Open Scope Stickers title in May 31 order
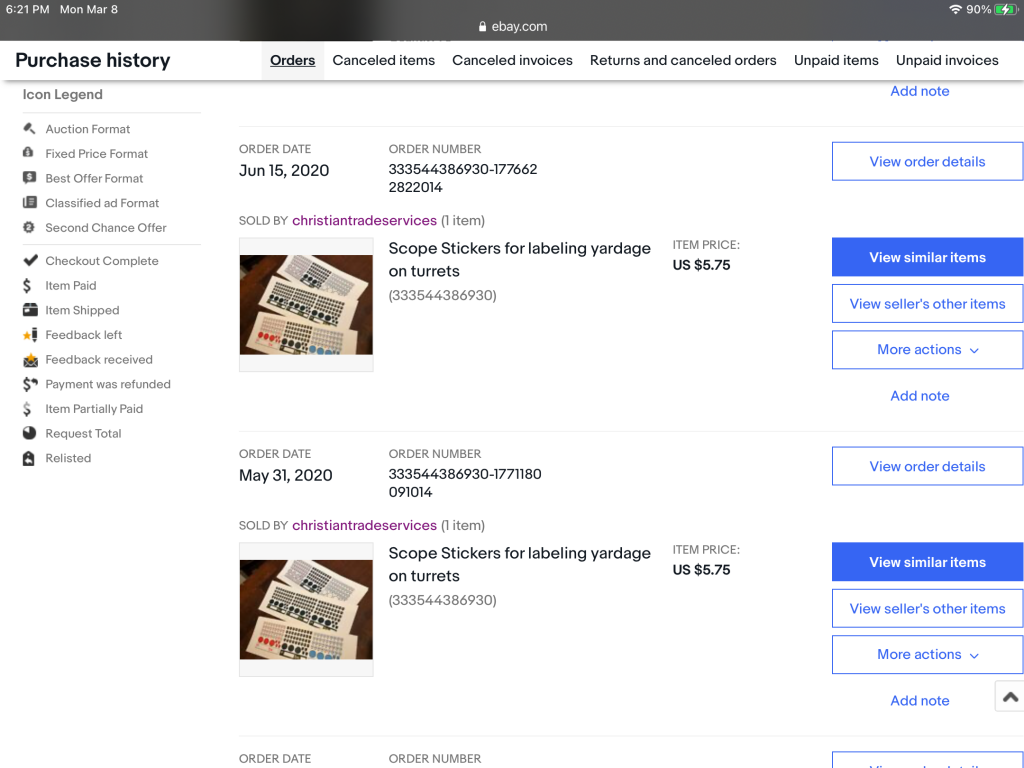 pyautogui.click(x=519, y=564)
